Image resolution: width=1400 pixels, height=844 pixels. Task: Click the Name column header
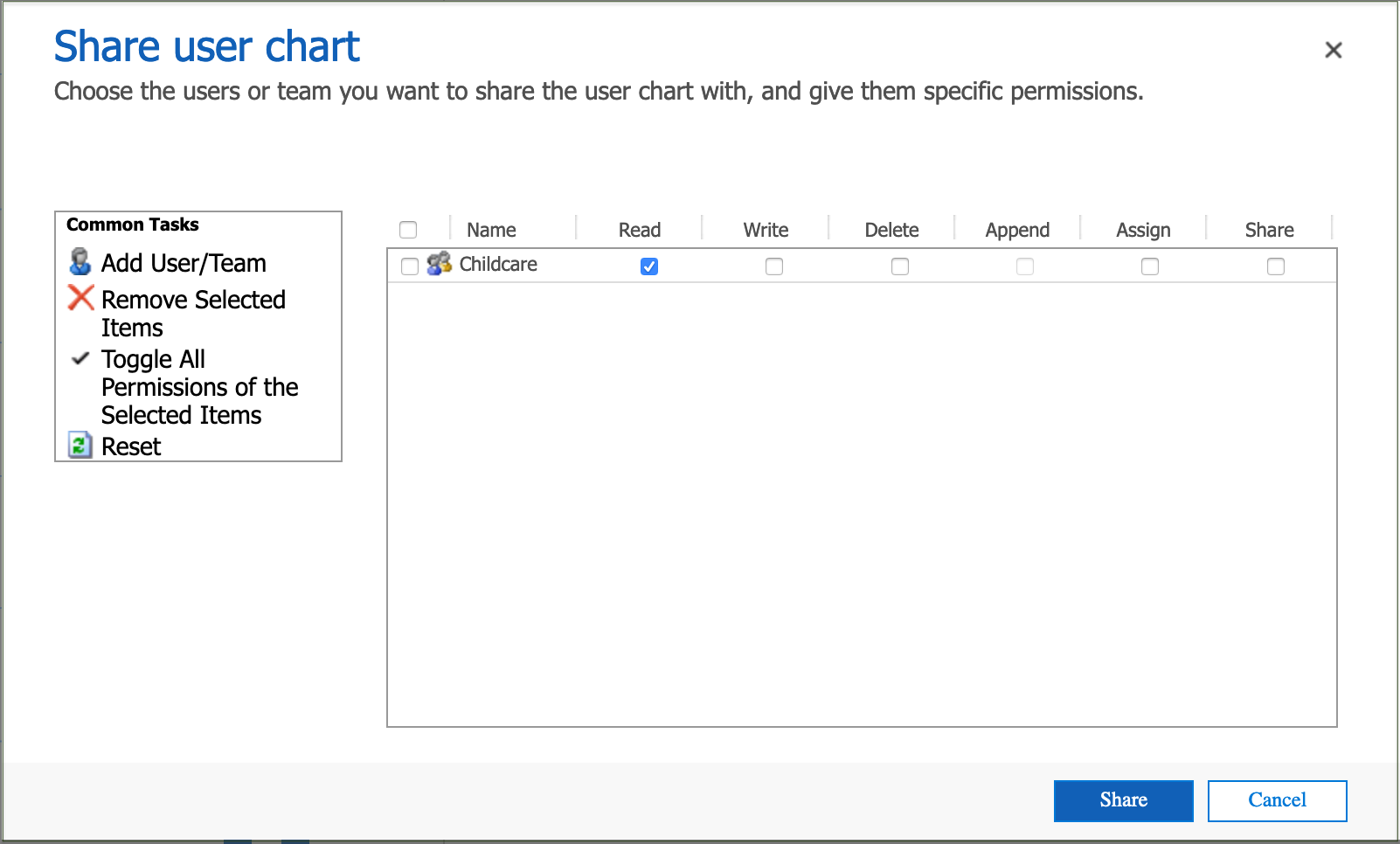(491, 230)
